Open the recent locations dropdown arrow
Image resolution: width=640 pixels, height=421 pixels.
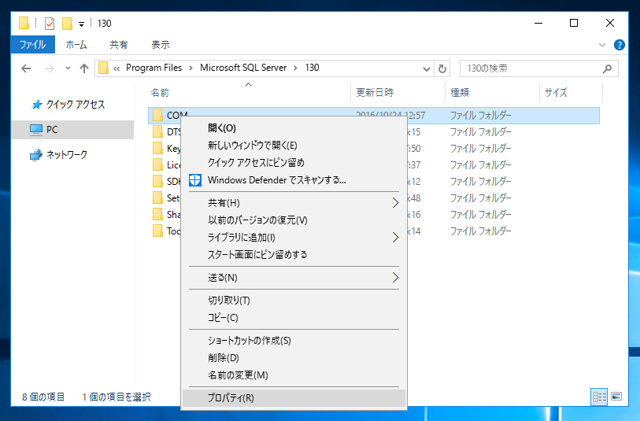point(68,68)
